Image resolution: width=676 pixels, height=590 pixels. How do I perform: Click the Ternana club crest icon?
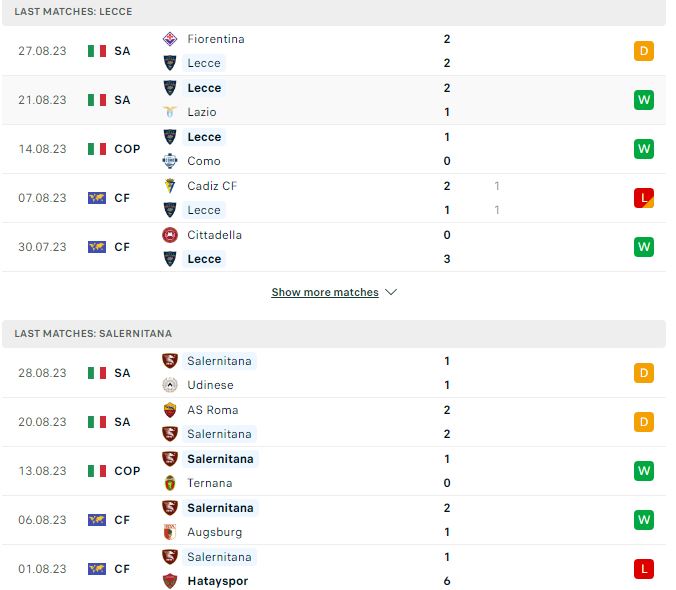click(170, 483)
